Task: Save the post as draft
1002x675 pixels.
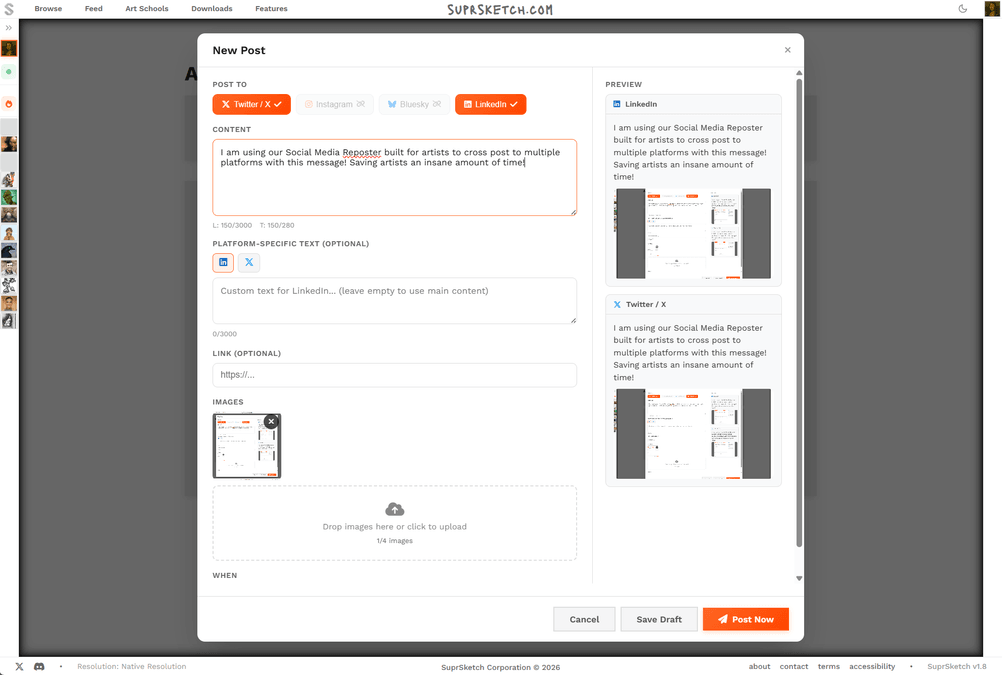Action: [659, 619]
